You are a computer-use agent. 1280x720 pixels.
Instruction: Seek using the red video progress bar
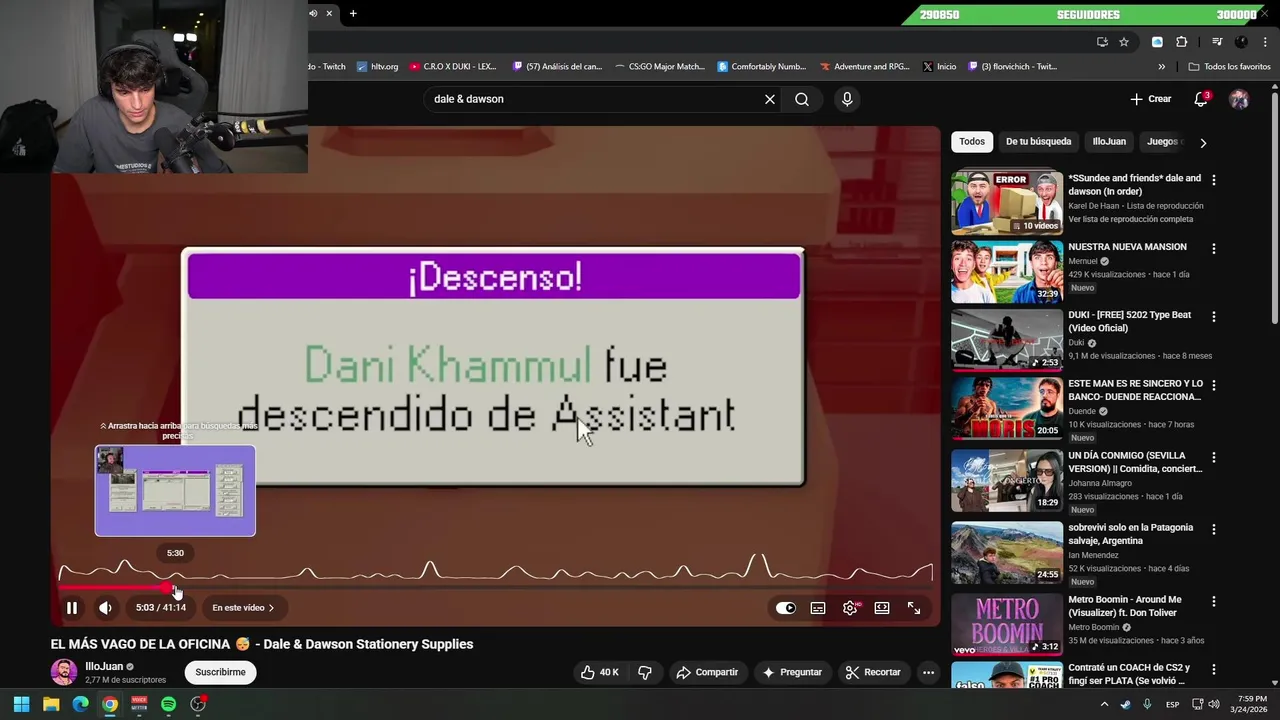tap(496, 589)
